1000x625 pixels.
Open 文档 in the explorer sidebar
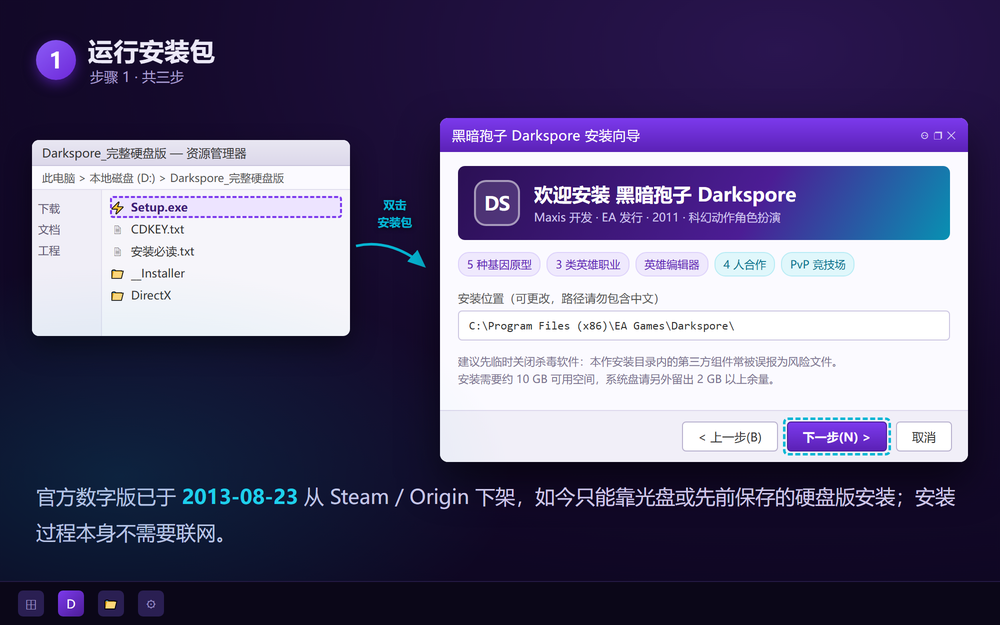tap(49, 230)
